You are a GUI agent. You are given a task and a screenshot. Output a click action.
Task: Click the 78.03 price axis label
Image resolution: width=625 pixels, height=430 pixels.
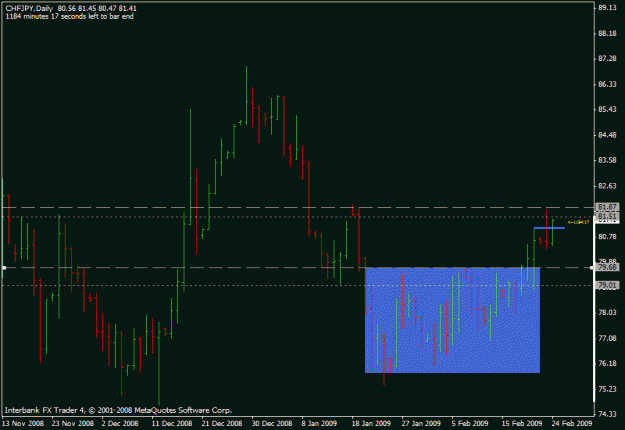607,312
